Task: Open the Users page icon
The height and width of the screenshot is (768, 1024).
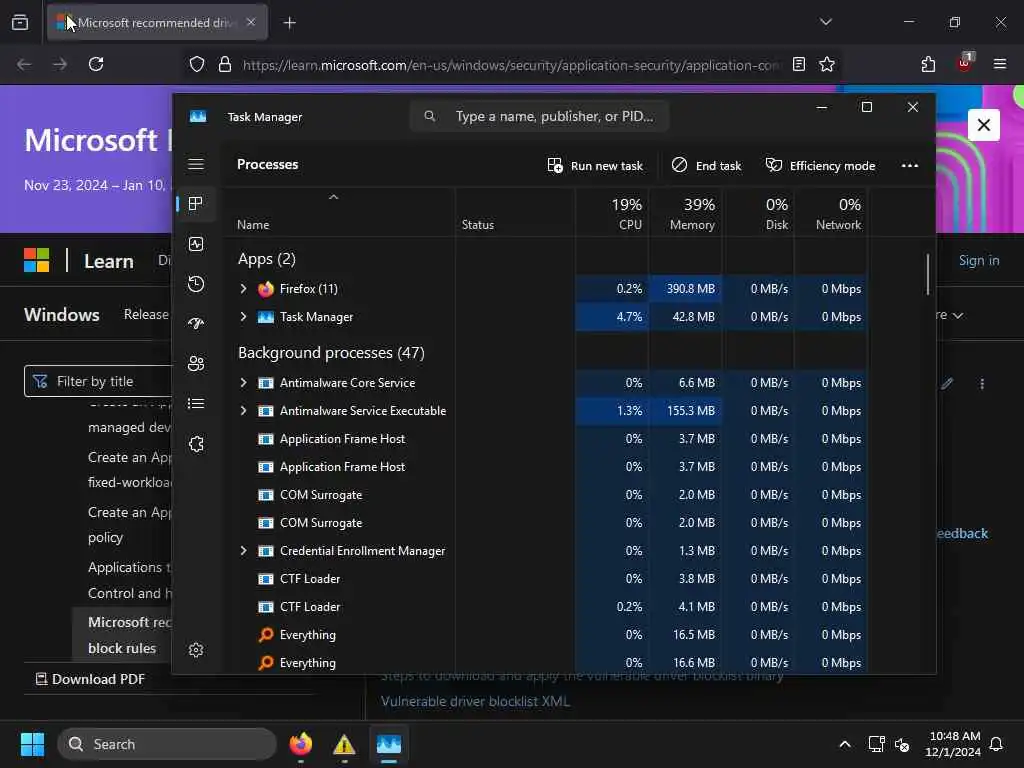Action: tap(196, 364)
